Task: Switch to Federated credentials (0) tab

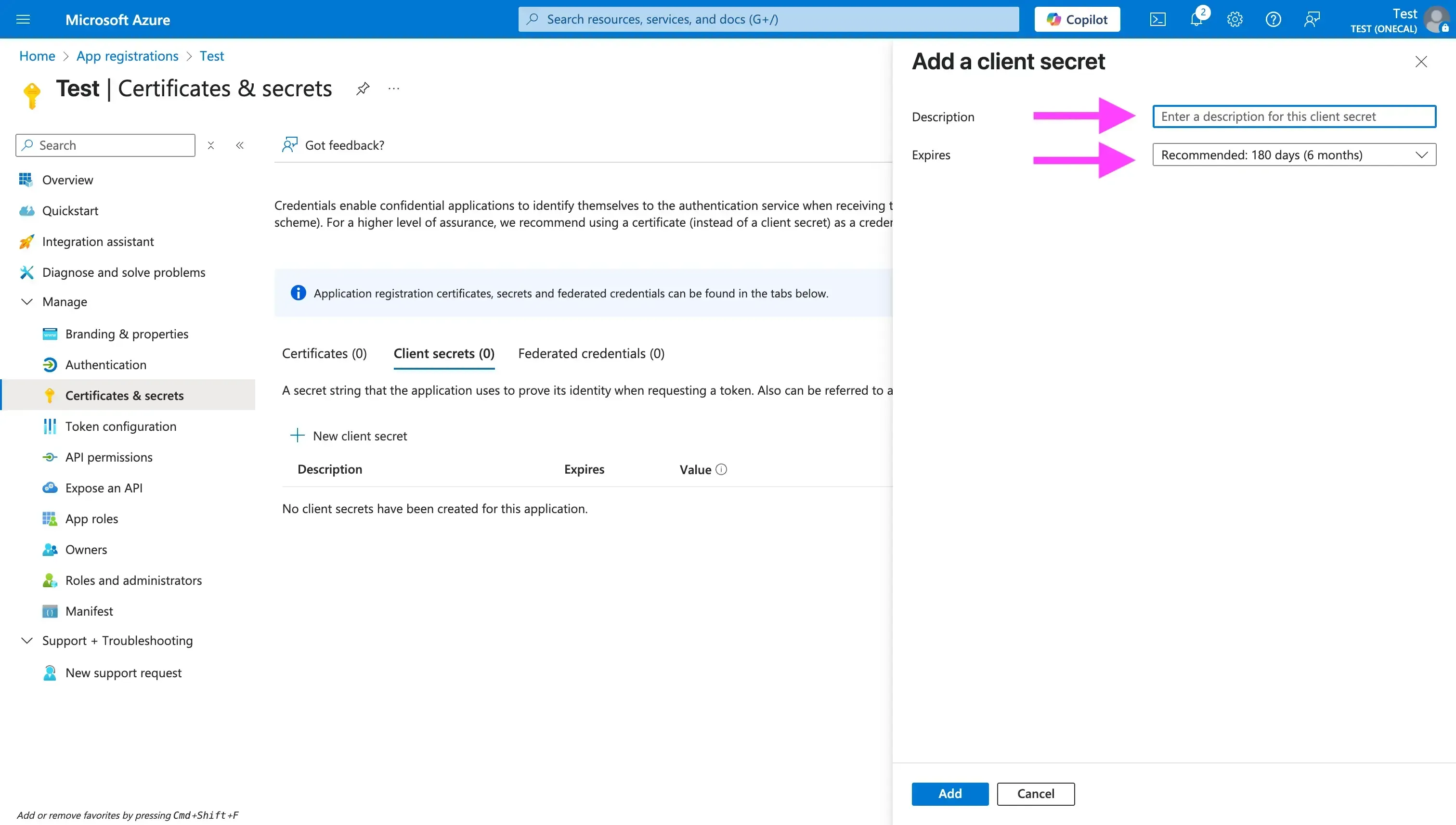Action: 591,354
